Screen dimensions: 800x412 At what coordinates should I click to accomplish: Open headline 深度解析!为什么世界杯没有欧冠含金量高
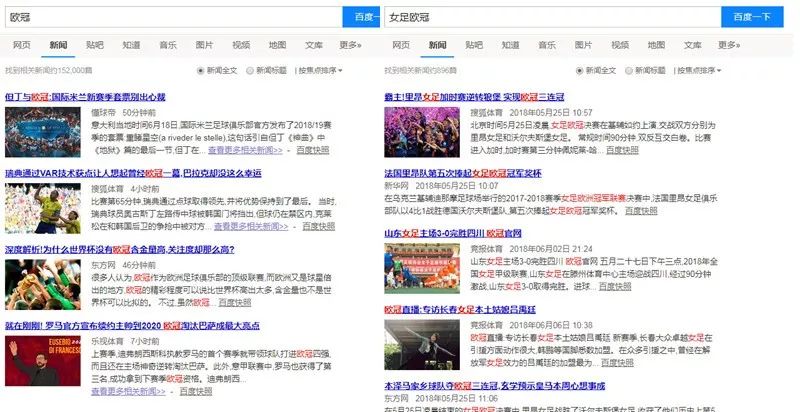(x=120, y=249)
